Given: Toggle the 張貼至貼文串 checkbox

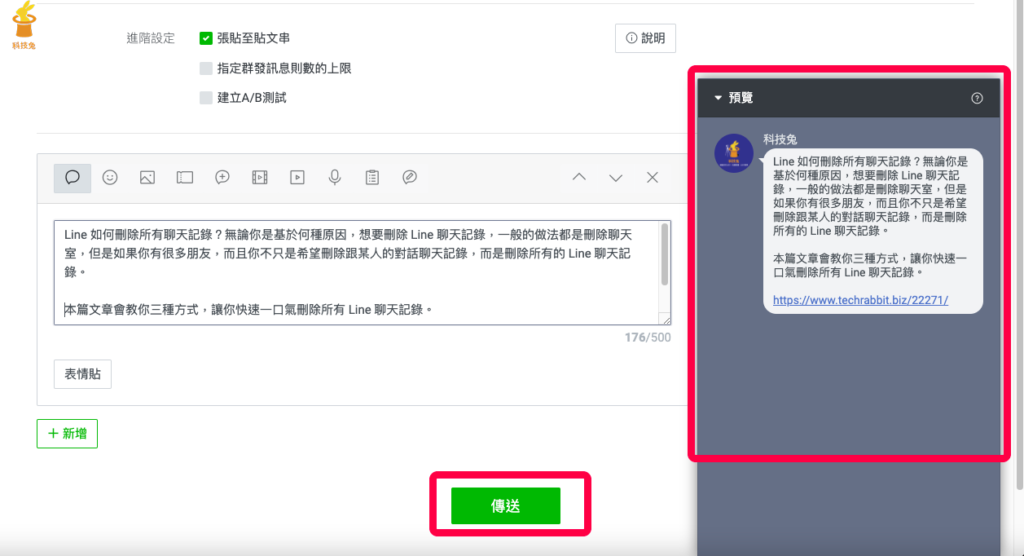Looking at the screenshot, I should pos(206,39).
